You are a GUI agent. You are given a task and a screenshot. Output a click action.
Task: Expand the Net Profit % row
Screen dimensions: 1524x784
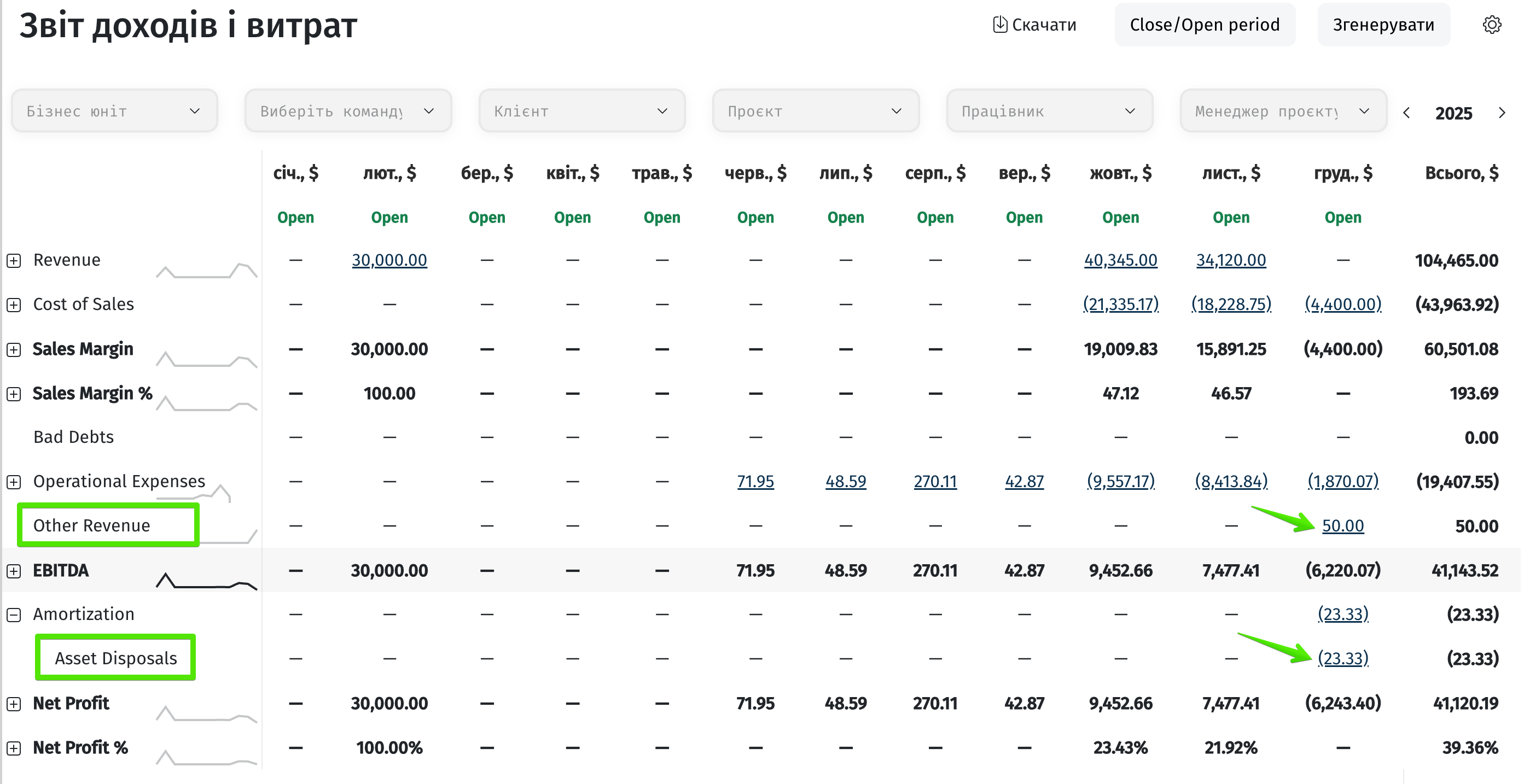(x=14, y=748)
